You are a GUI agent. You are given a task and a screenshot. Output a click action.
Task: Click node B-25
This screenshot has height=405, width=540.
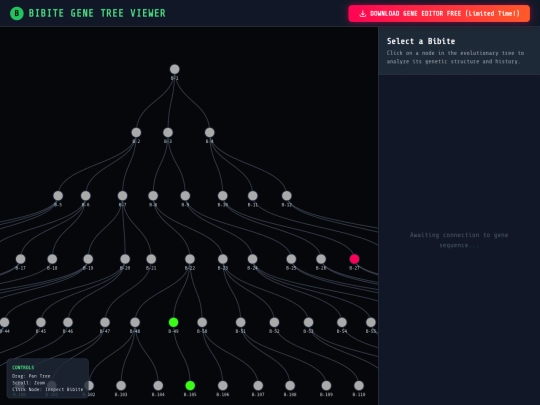click(291, 259)
